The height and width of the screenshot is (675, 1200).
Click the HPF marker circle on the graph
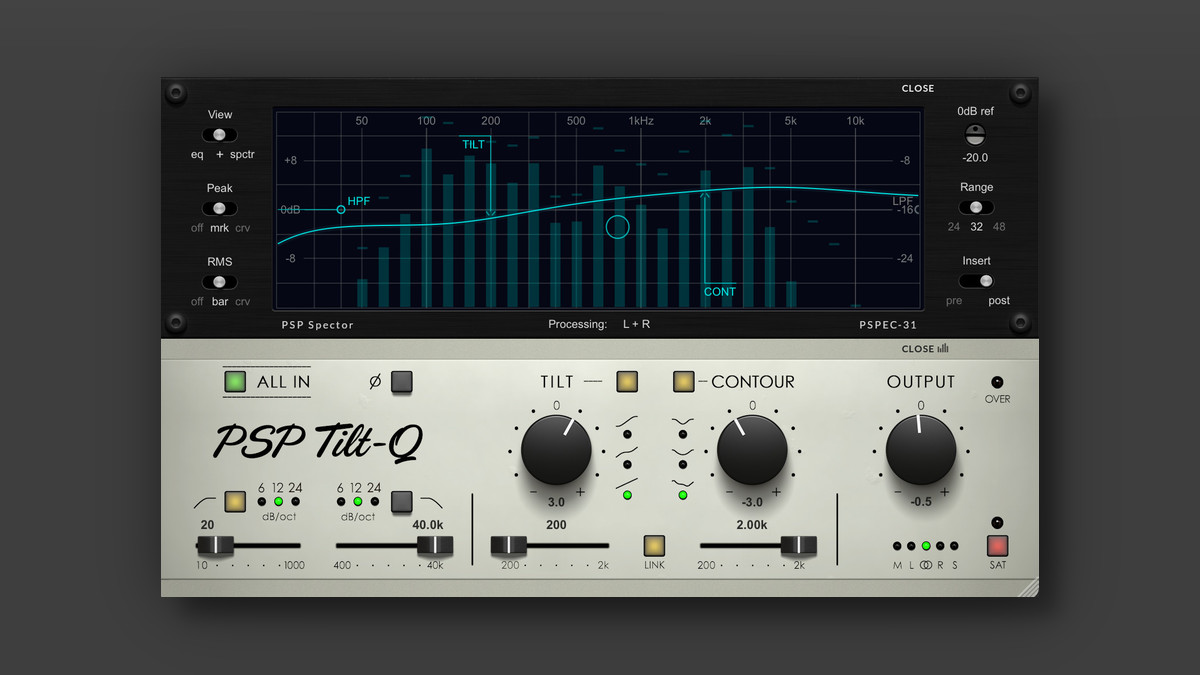tap(340, 209)
